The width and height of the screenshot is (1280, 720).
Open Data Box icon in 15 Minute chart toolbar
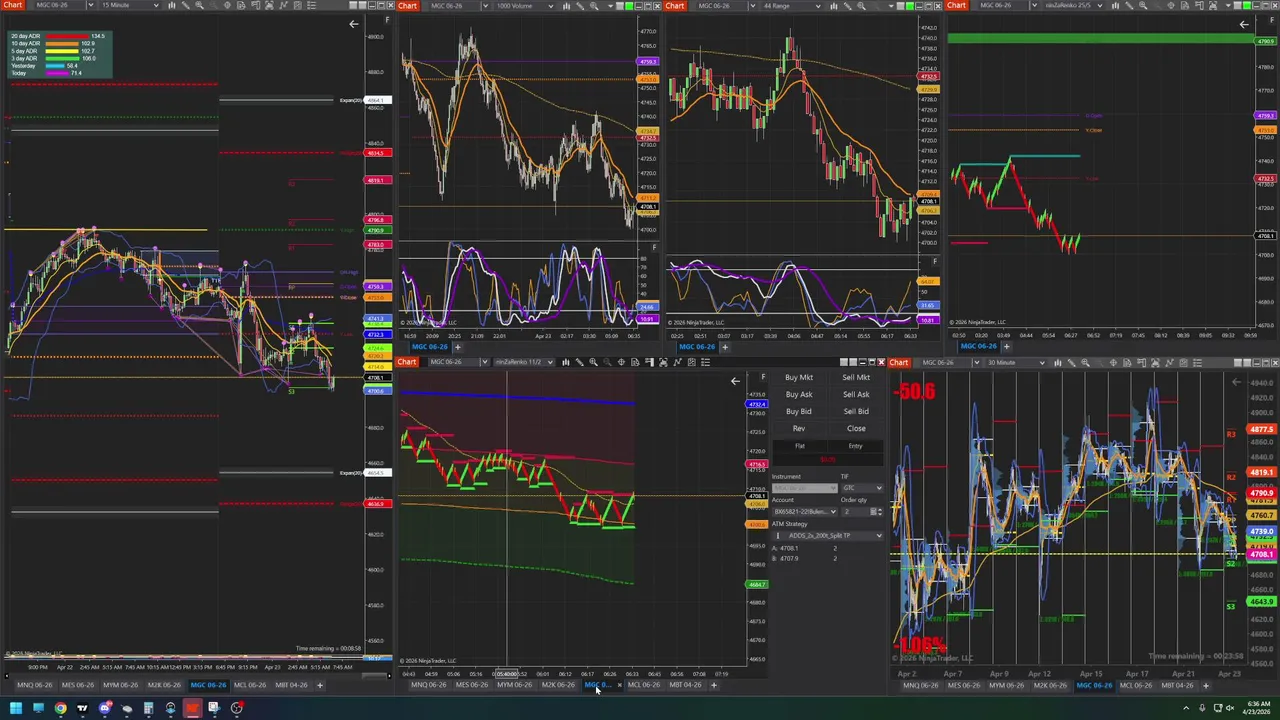[241, 5]
